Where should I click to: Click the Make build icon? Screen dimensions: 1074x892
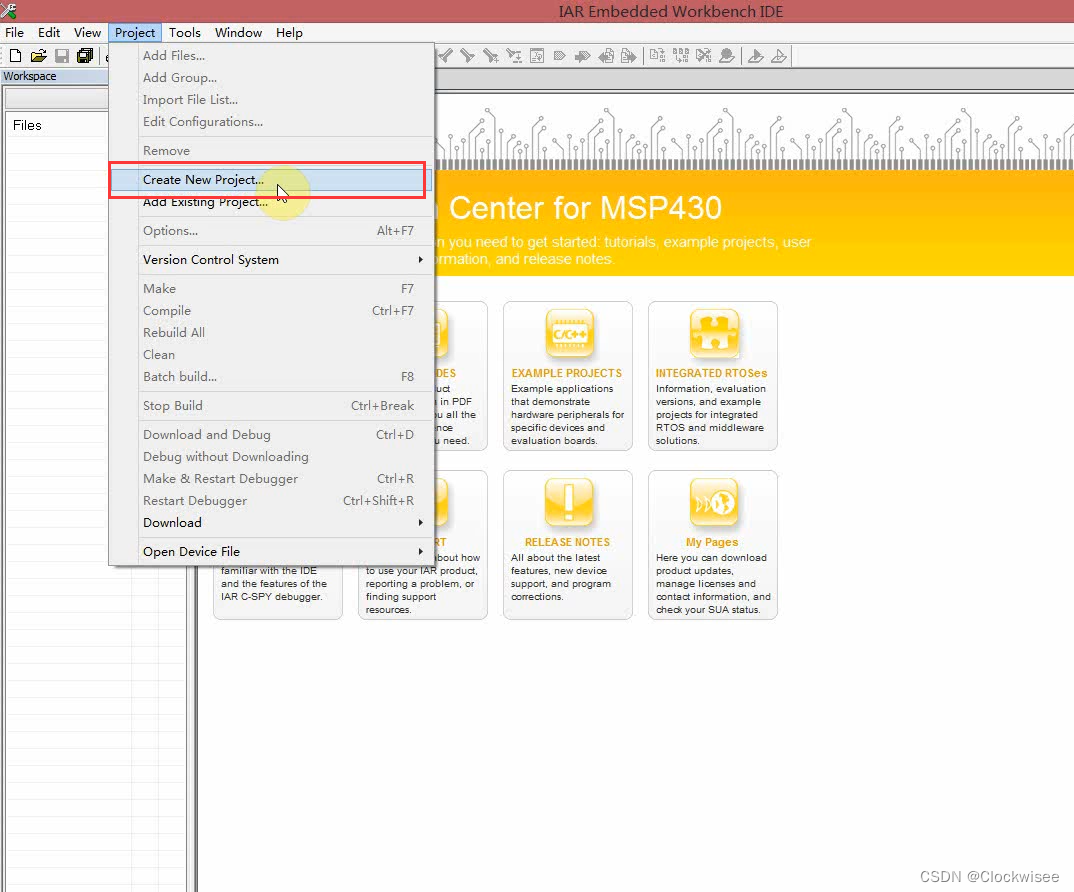coord(681,56)
